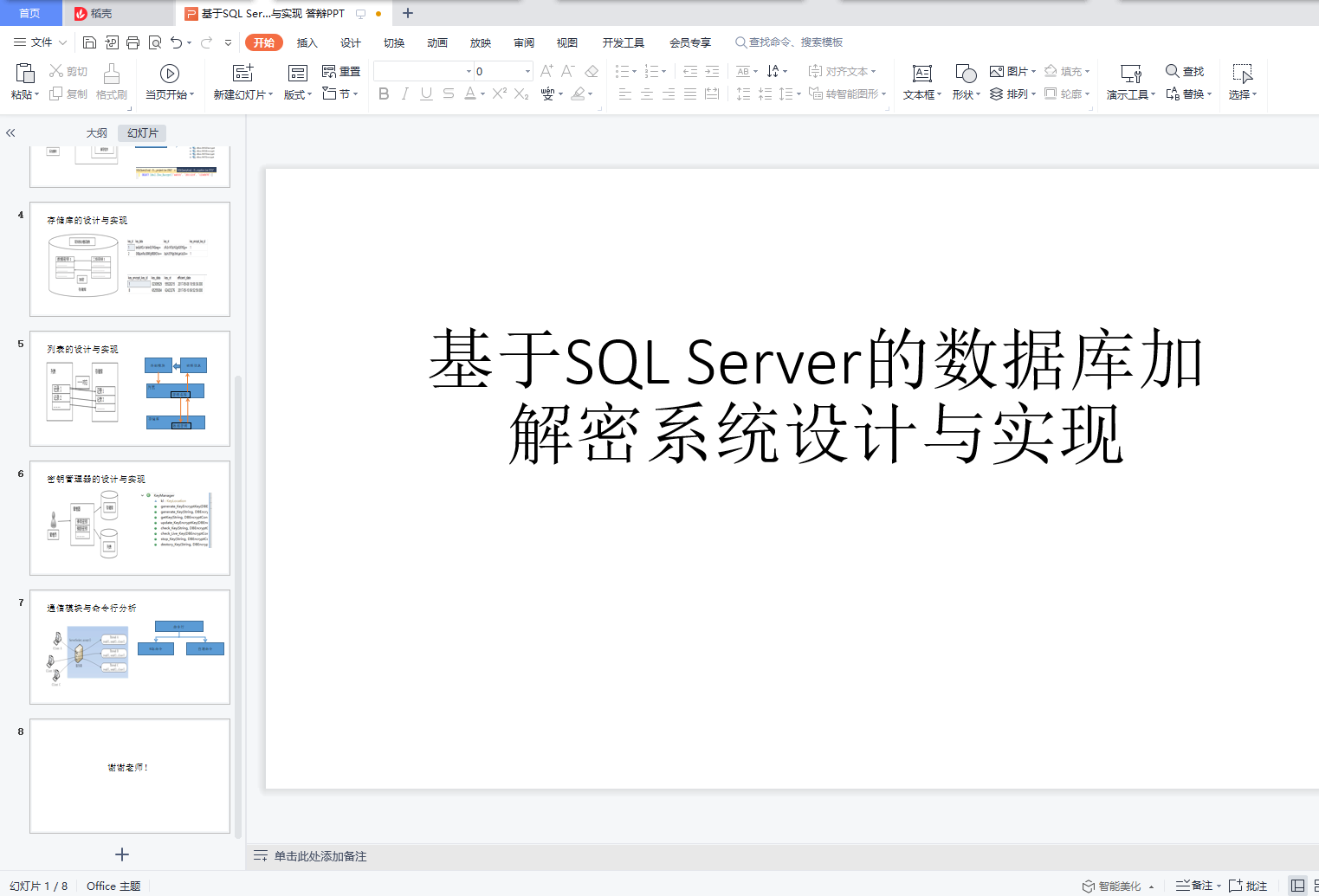The image size is (1319, 896).
Task: Click the Select (选择) tool
Action: [1243, 82]
